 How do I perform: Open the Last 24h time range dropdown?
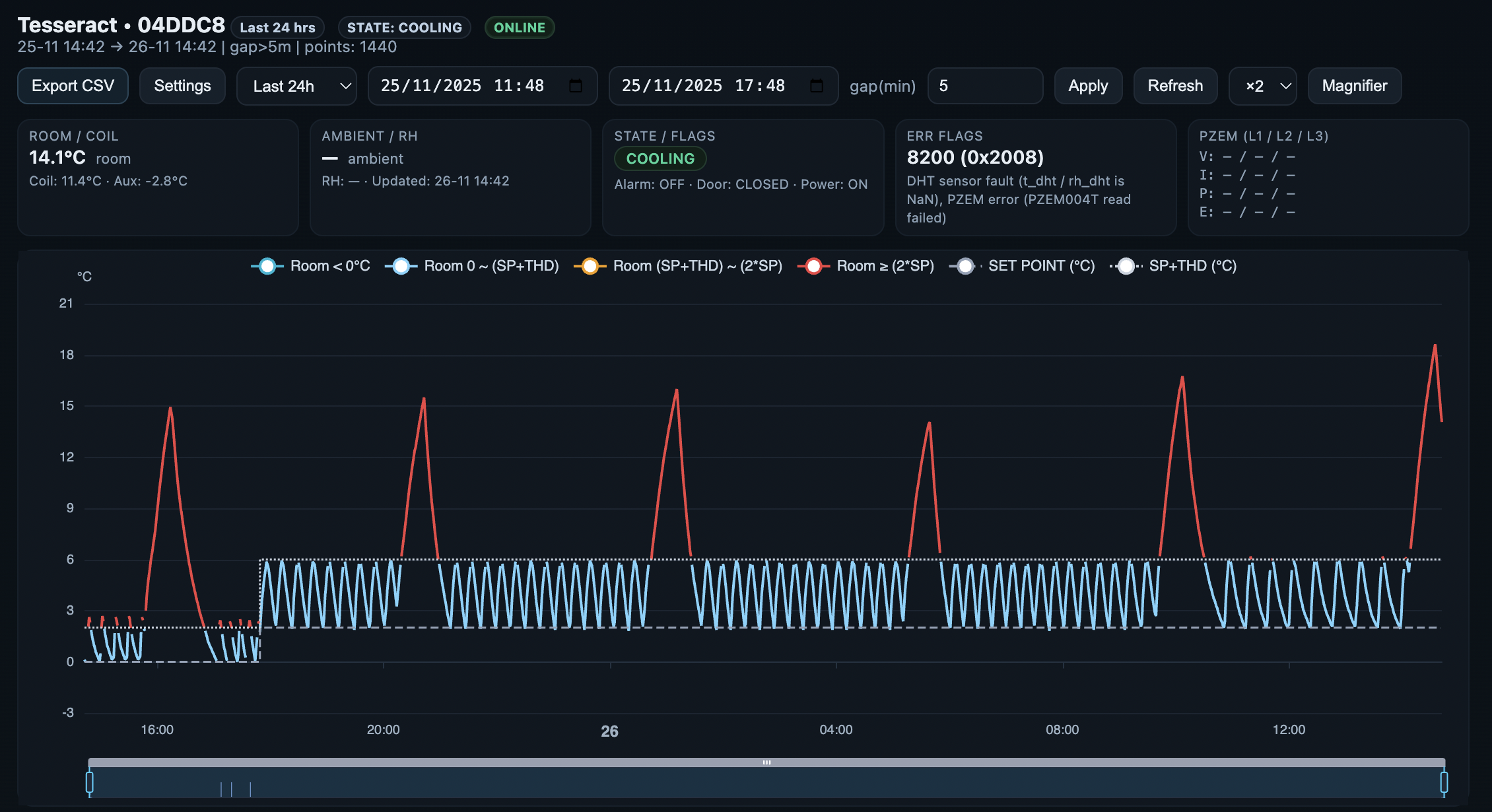(296, 85)
